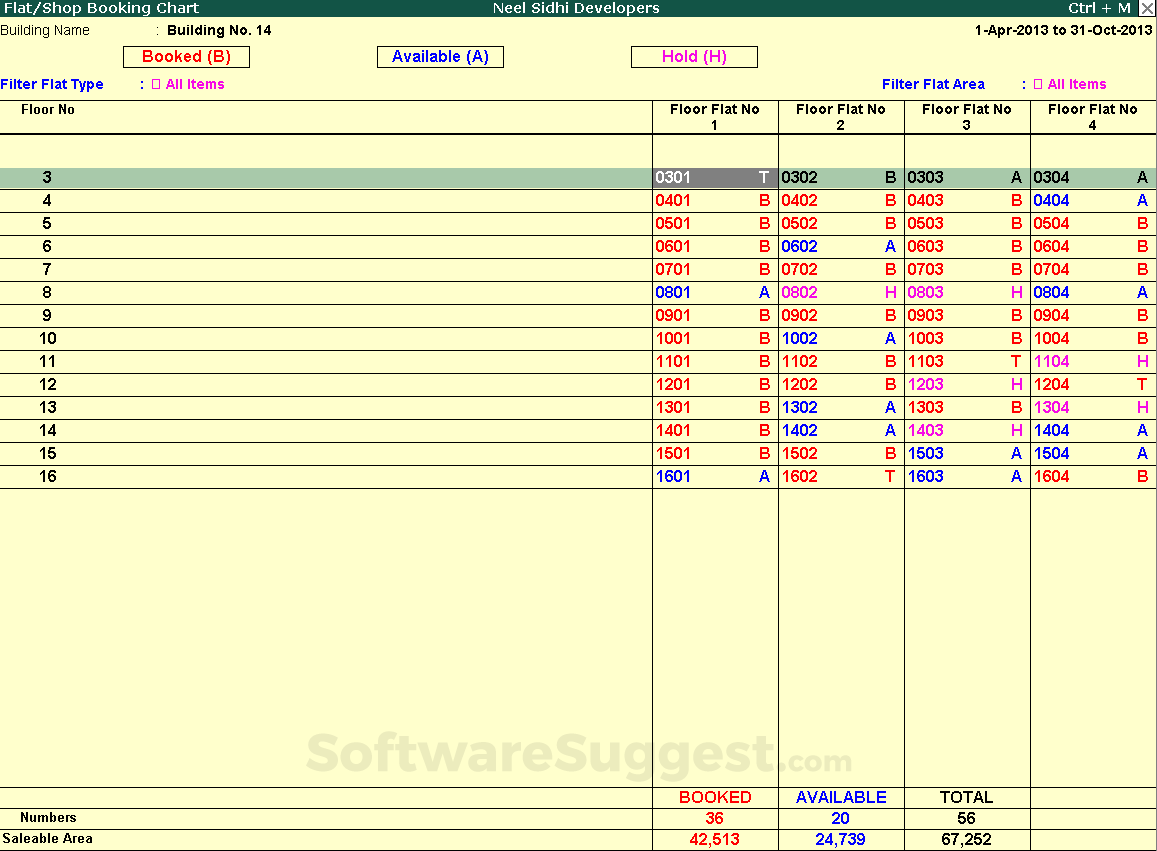
Task: Open details for booked flat 0402
Action: point(839,200)
